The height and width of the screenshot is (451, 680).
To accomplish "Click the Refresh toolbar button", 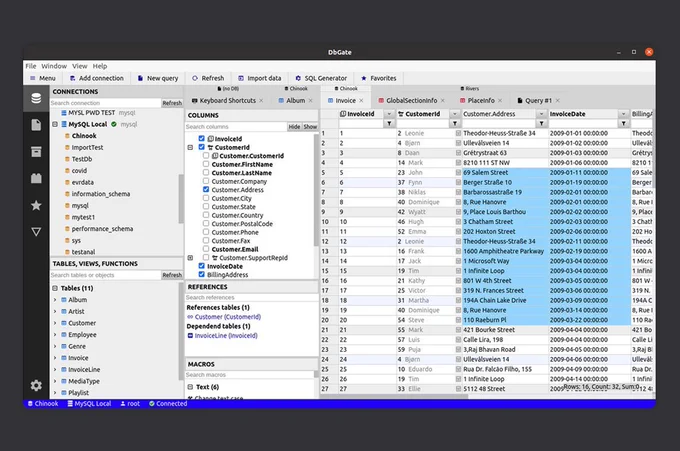I will pos(208,78).
